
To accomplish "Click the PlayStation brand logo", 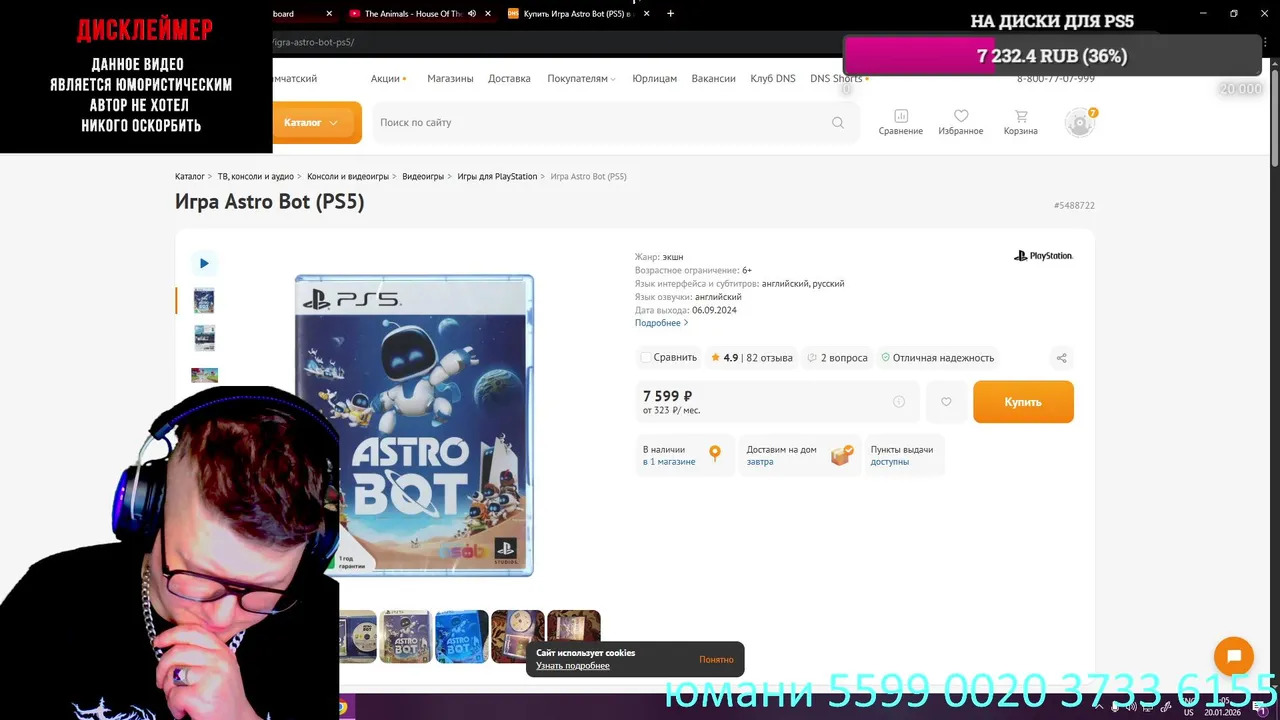I will pos(1043,256).
